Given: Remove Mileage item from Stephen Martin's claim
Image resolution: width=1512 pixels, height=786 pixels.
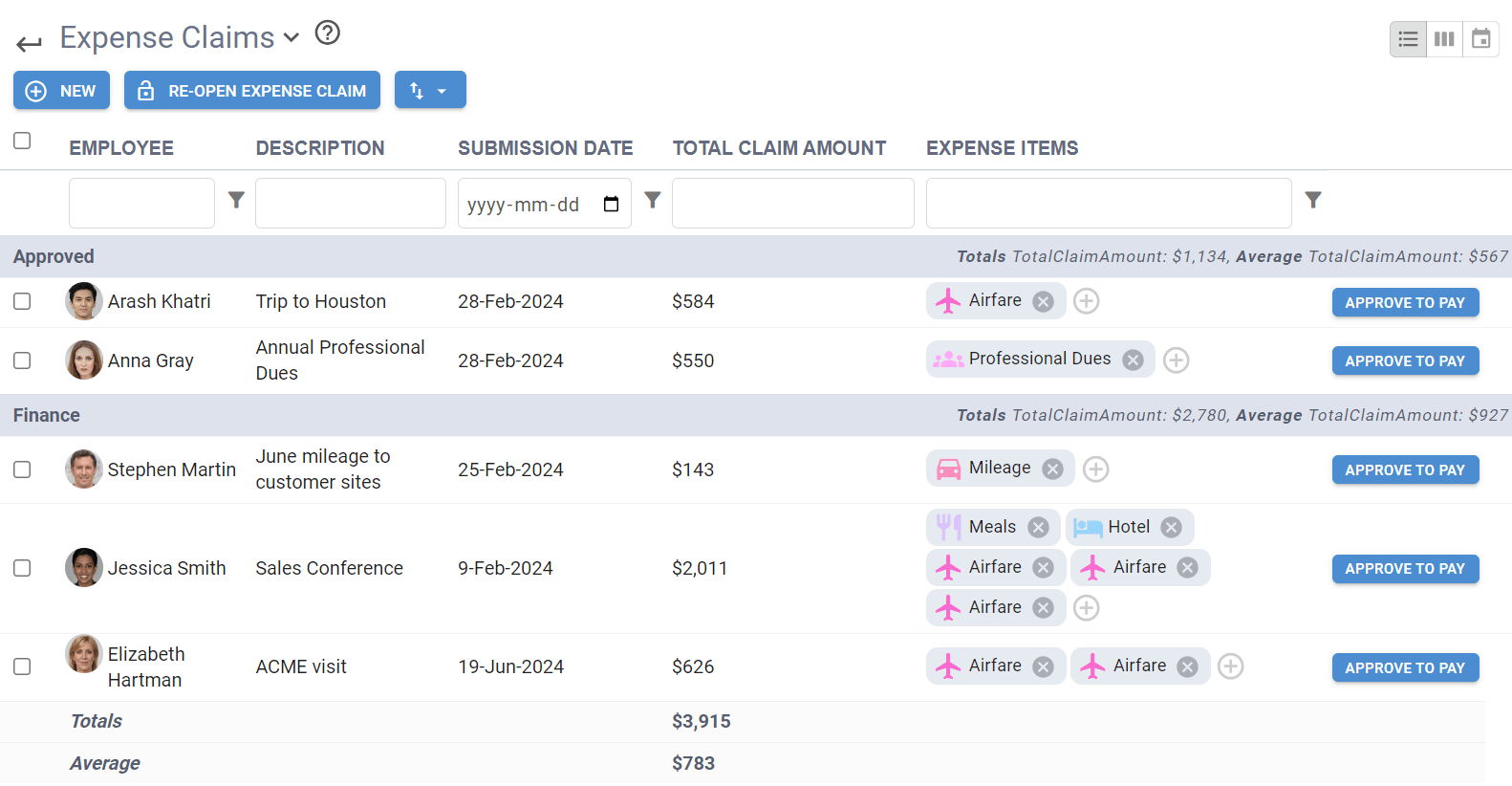Looking at the screenshot, I should click(x=1052, y=469).
